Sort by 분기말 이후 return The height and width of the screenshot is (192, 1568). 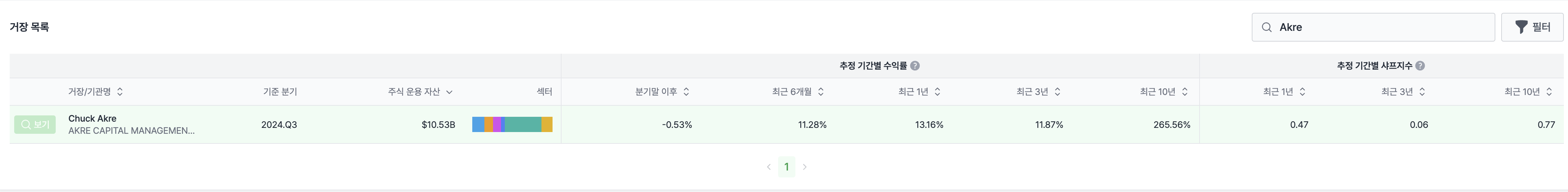686,91
